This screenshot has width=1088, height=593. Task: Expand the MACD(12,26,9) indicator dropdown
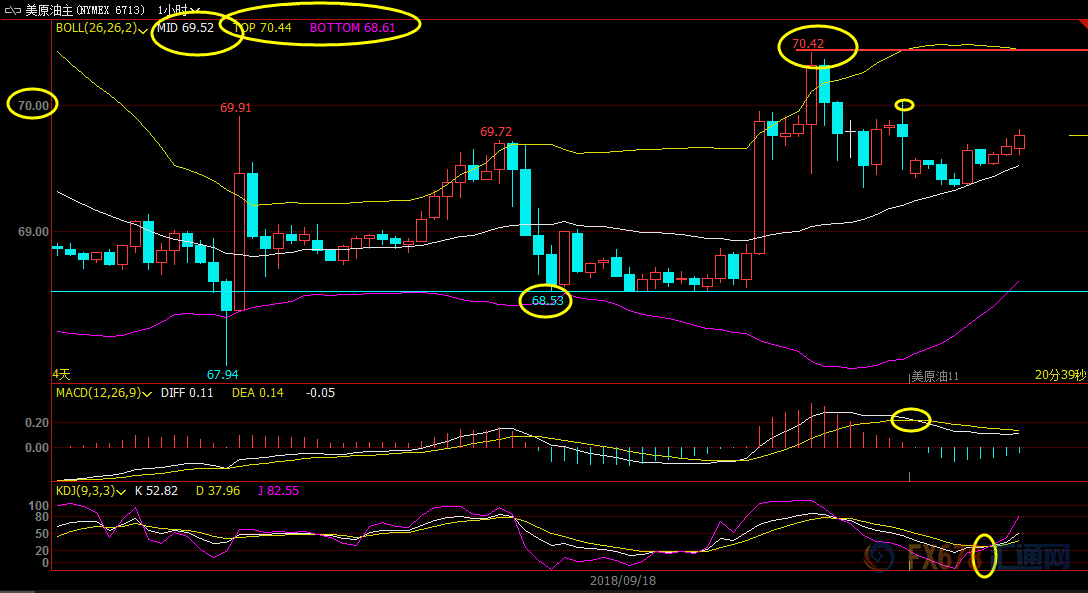pos(147,394)
